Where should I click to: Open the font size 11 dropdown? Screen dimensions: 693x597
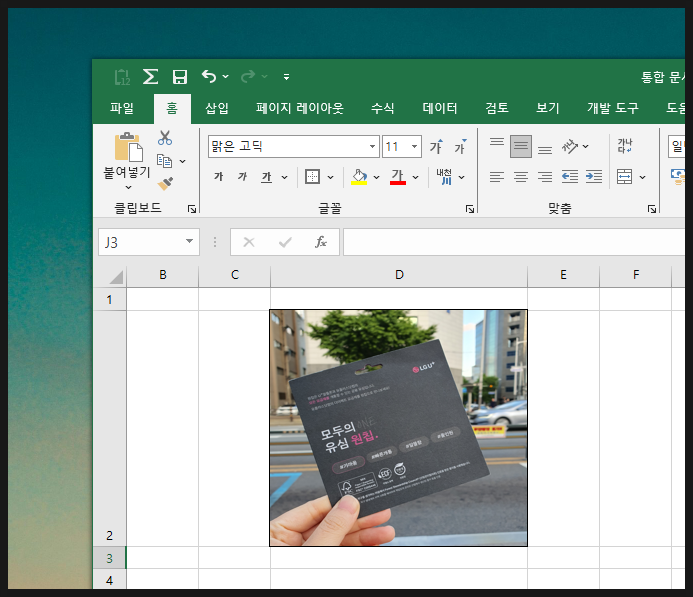(414, 147)
